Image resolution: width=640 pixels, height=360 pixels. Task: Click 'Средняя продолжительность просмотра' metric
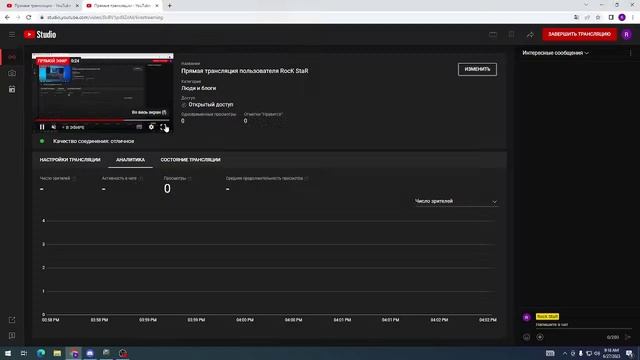tap(266, 184)
